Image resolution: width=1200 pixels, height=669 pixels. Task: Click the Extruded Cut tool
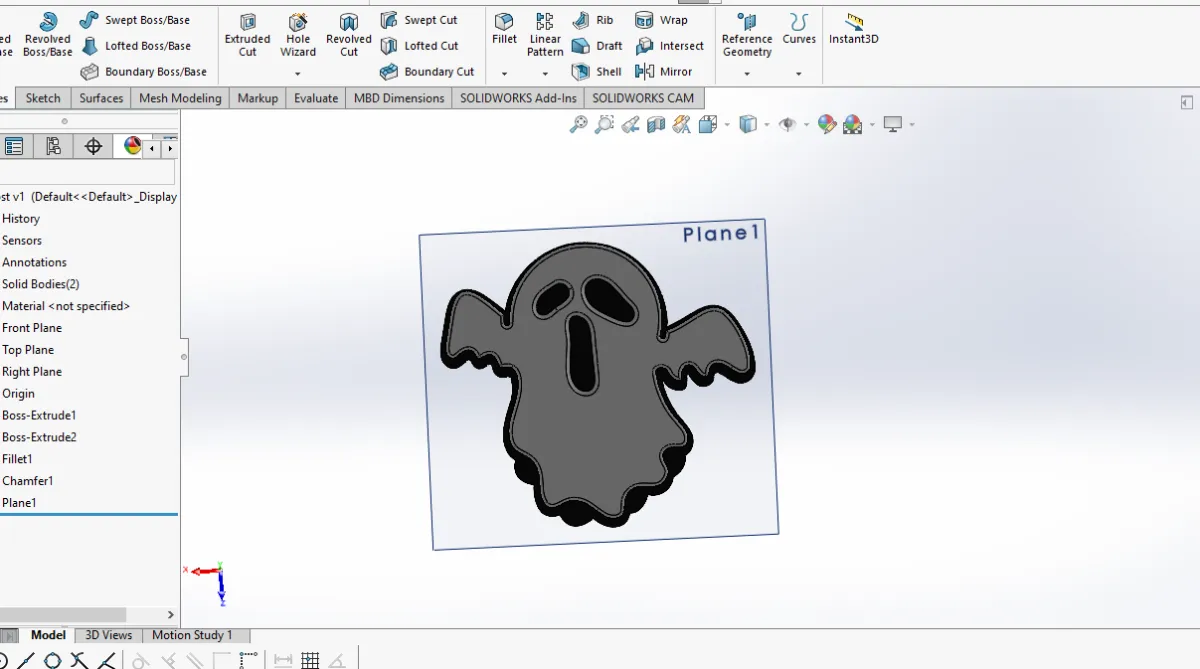pyautogui.click(x=247, y=33)
